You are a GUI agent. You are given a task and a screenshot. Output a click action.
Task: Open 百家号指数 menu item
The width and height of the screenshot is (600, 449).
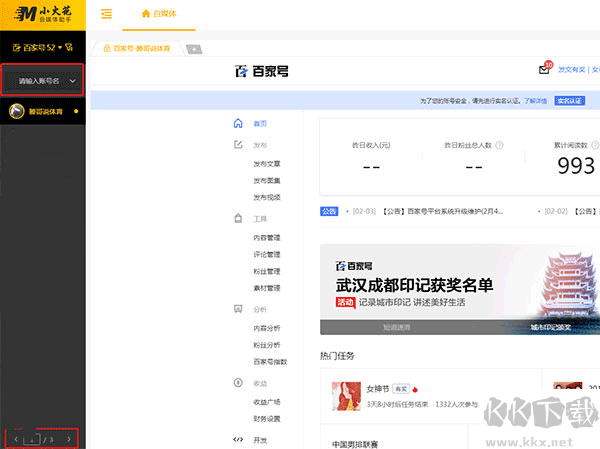point(270,362)
